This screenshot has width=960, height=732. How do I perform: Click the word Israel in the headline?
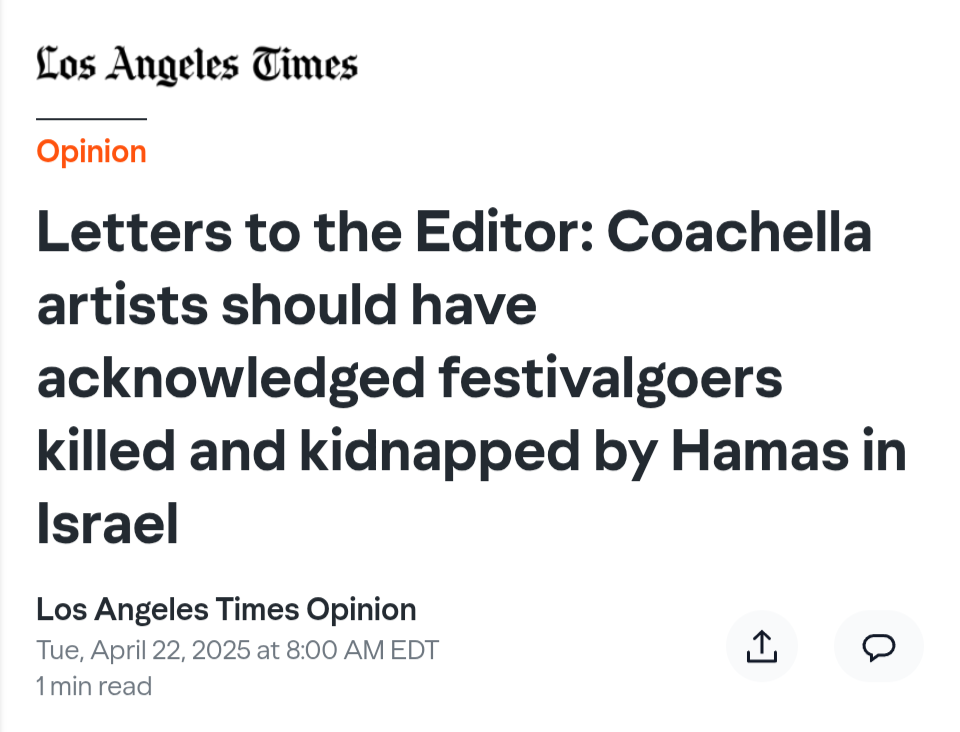(107, 524)
